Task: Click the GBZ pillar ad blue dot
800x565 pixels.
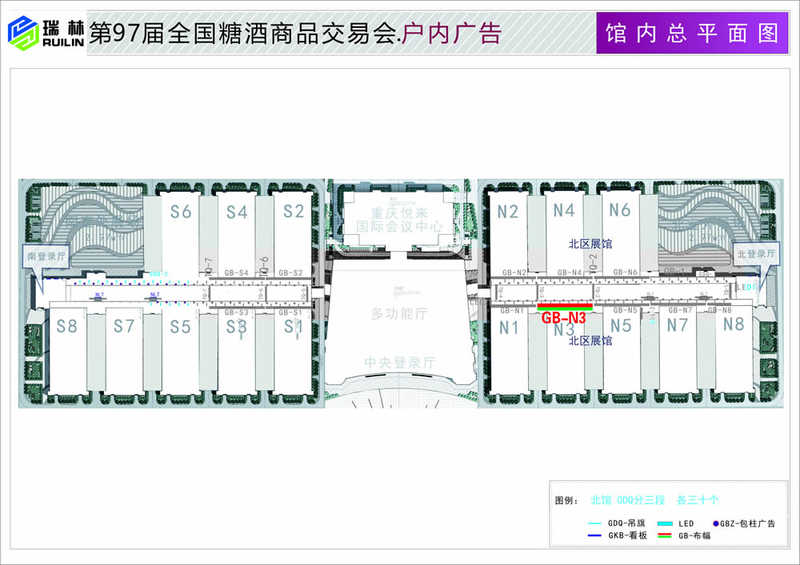Action: coord(716,523)
